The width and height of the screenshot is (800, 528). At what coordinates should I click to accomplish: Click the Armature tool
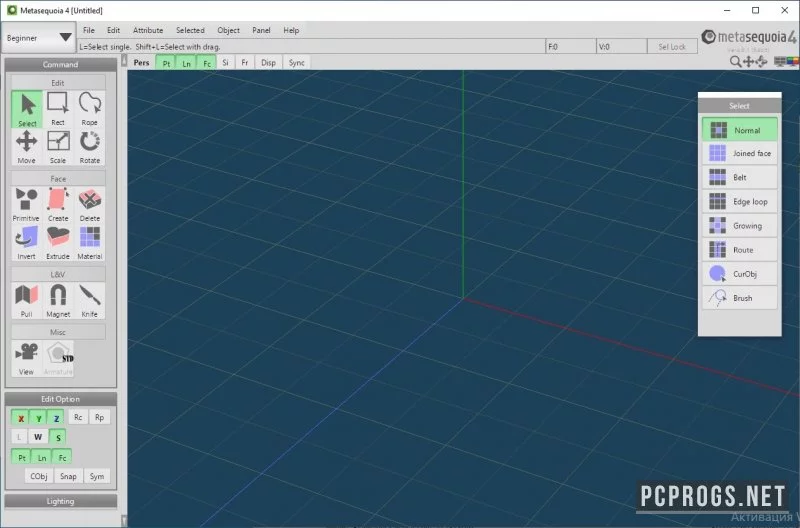tap(58, 359)
